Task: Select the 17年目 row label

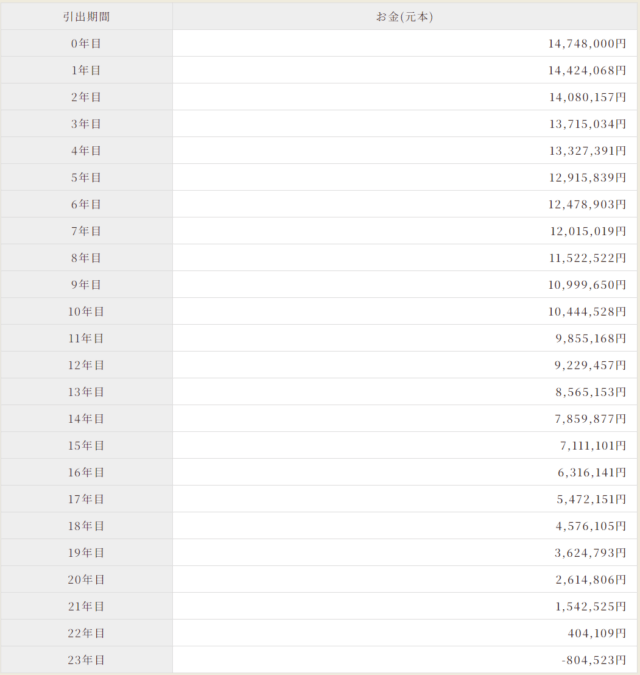Action: click(86, 499)
